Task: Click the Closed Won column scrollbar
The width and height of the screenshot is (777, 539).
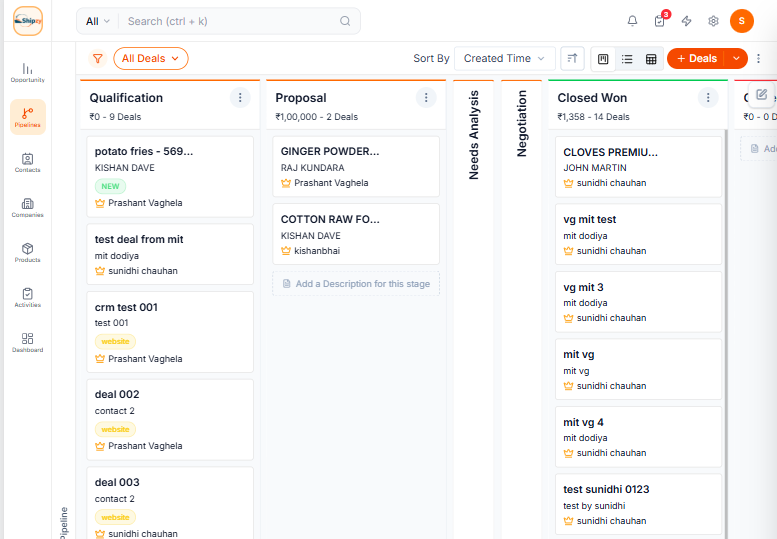Action: coord(726,334)
